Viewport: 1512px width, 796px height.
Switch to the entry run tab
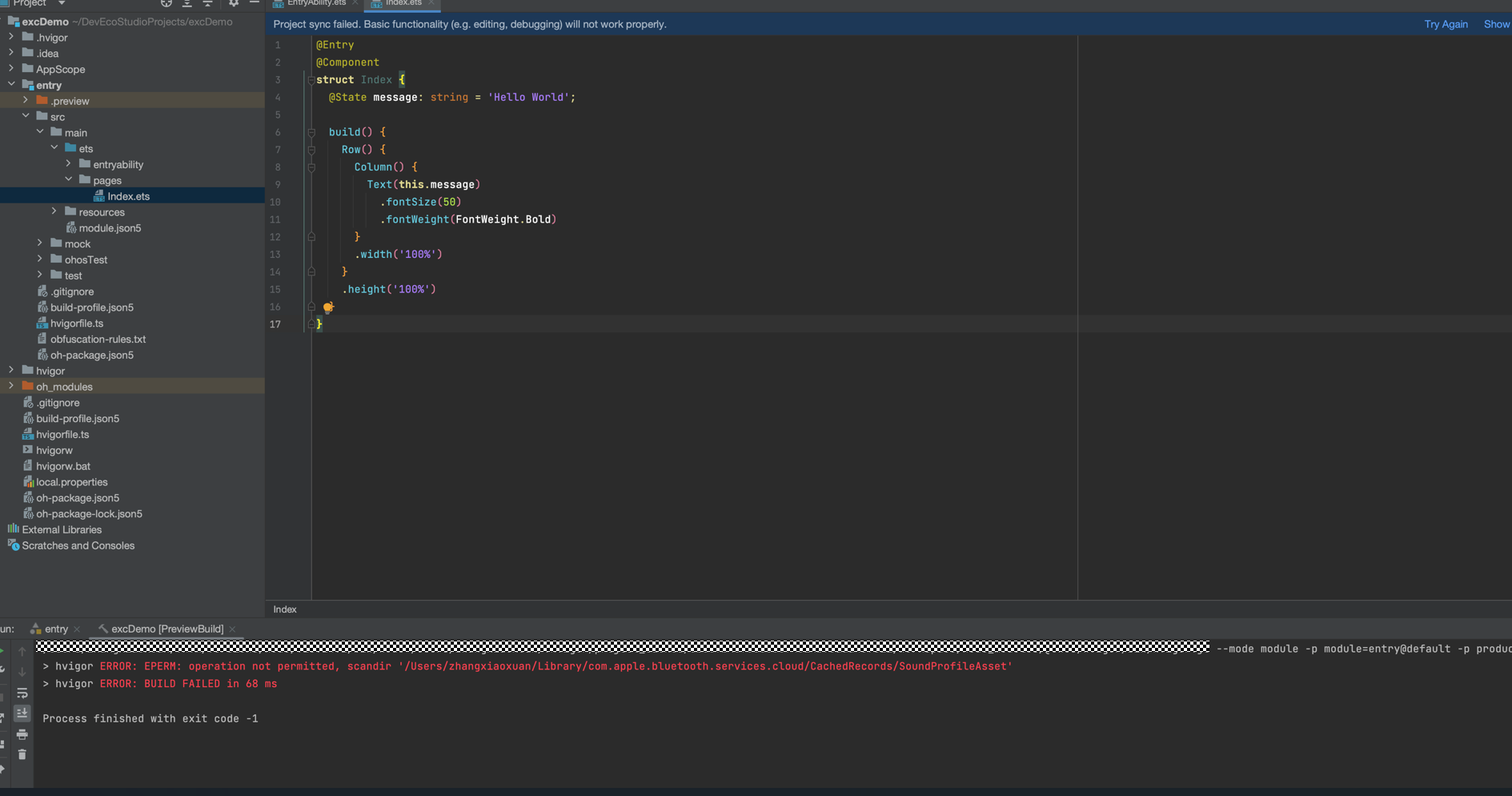56,629
